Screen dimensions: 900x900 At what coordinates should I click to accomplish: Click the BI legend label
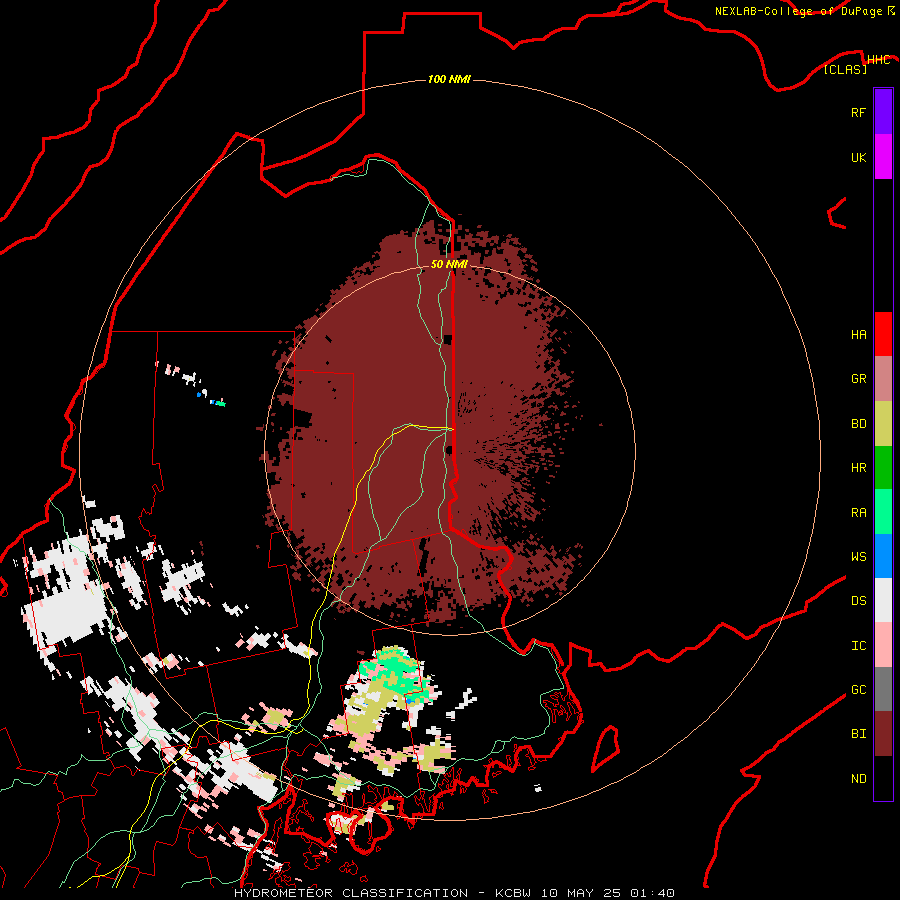click(858, 734)
